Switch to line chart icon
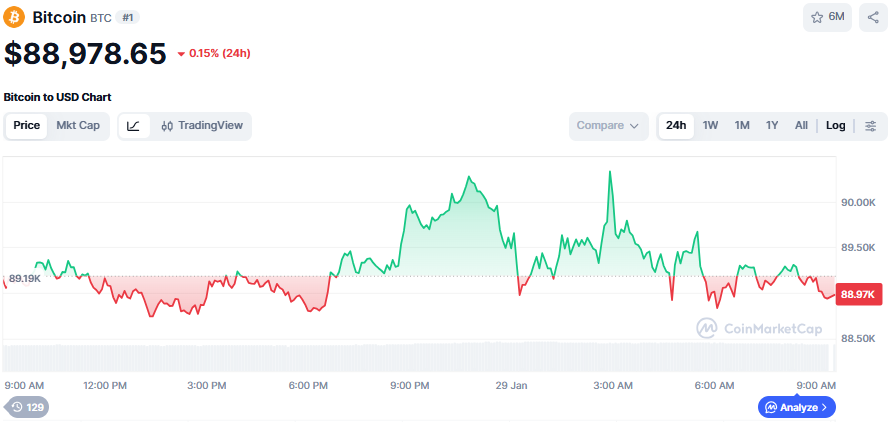The width and height of the screenshot is (891, 422). coord(134,126)
